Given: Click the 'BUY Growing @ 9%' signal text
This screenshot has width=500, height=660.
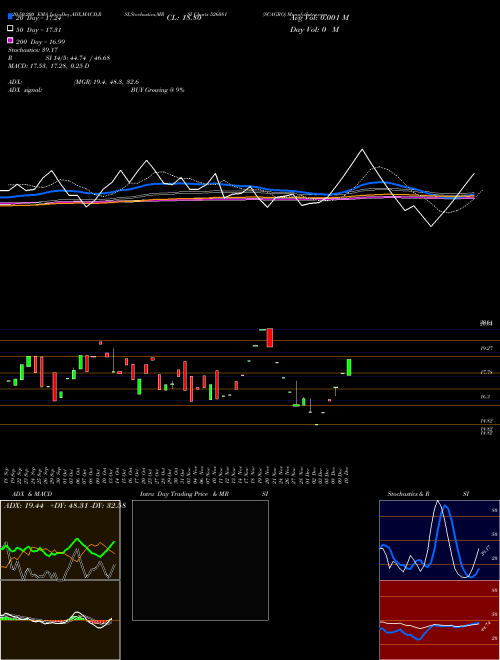Looking at the screenshot, I should (157, 90).
